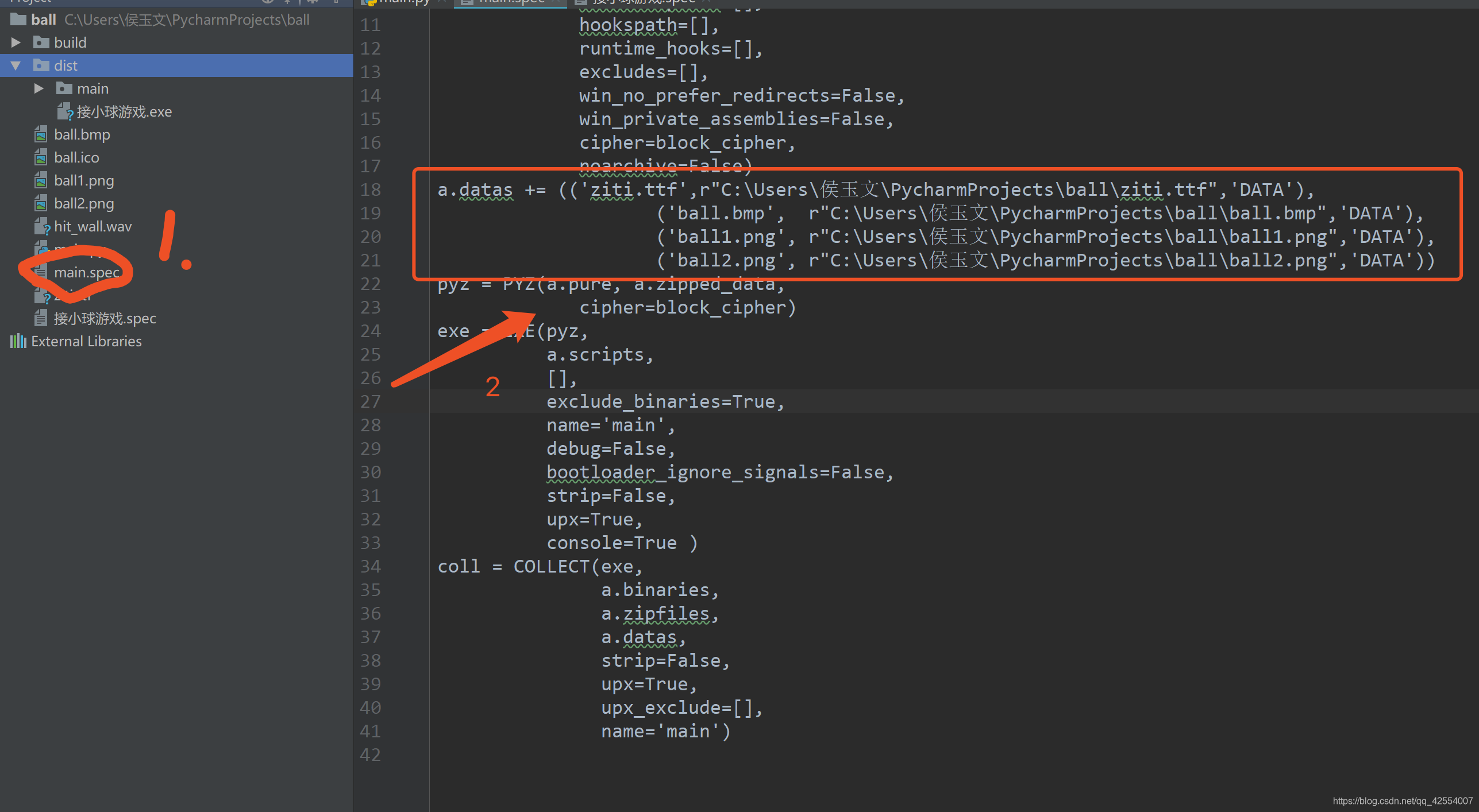Screen dimensions: 1479x812
Task: Select the Scroll from Source icon in Project toolbar
Action: click(x=267, y=2)
